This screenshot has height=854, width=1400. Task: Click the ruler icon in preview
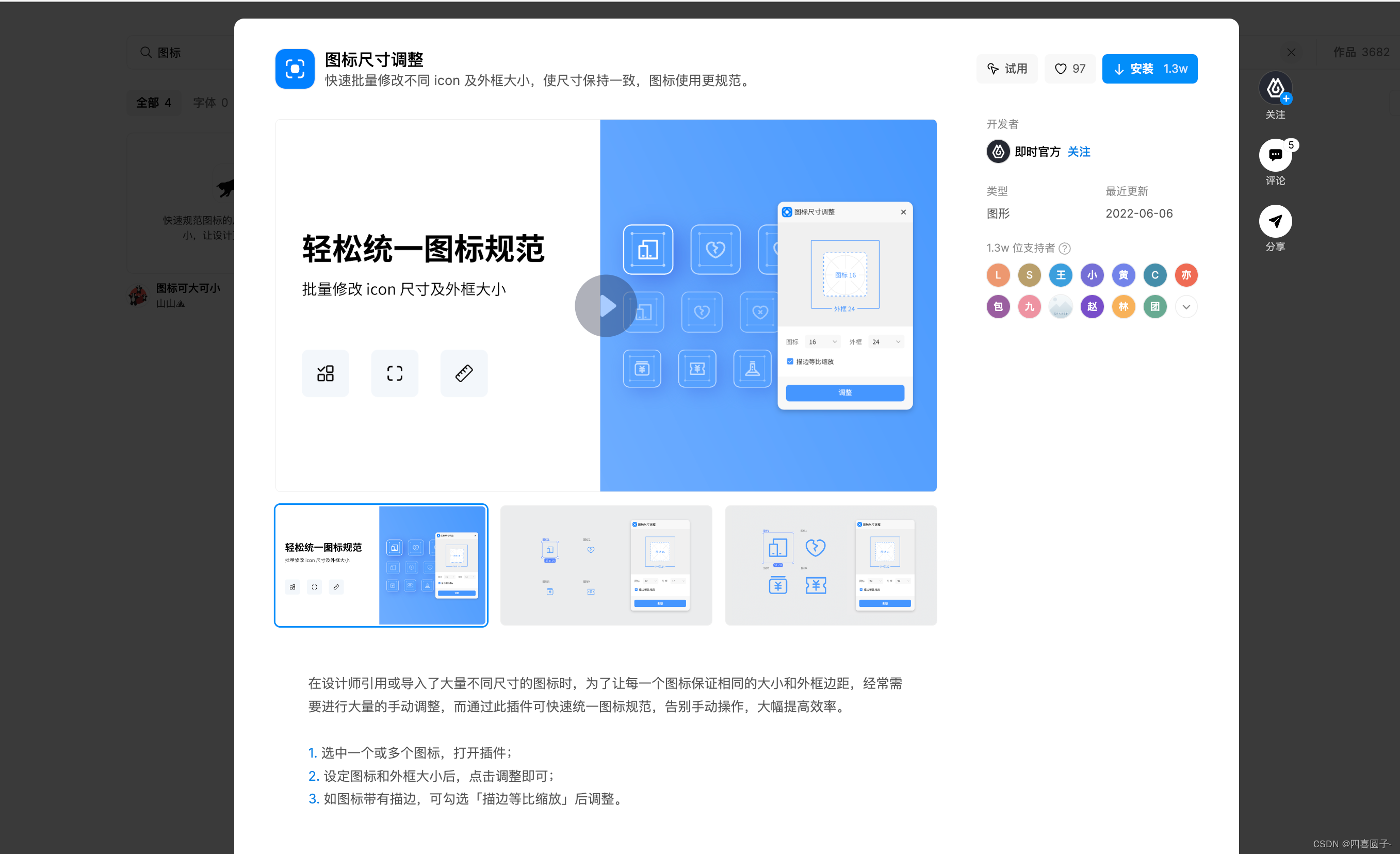click(x=464, y=373)
